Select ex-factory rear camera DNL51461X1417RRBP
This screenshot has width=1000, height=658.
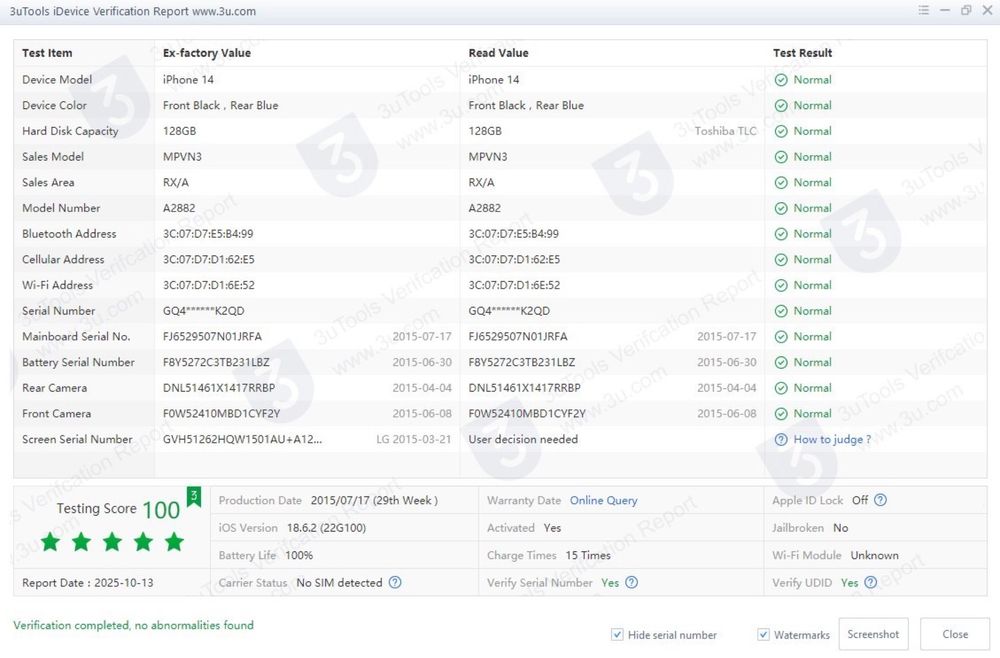click(x=219, y=388)
